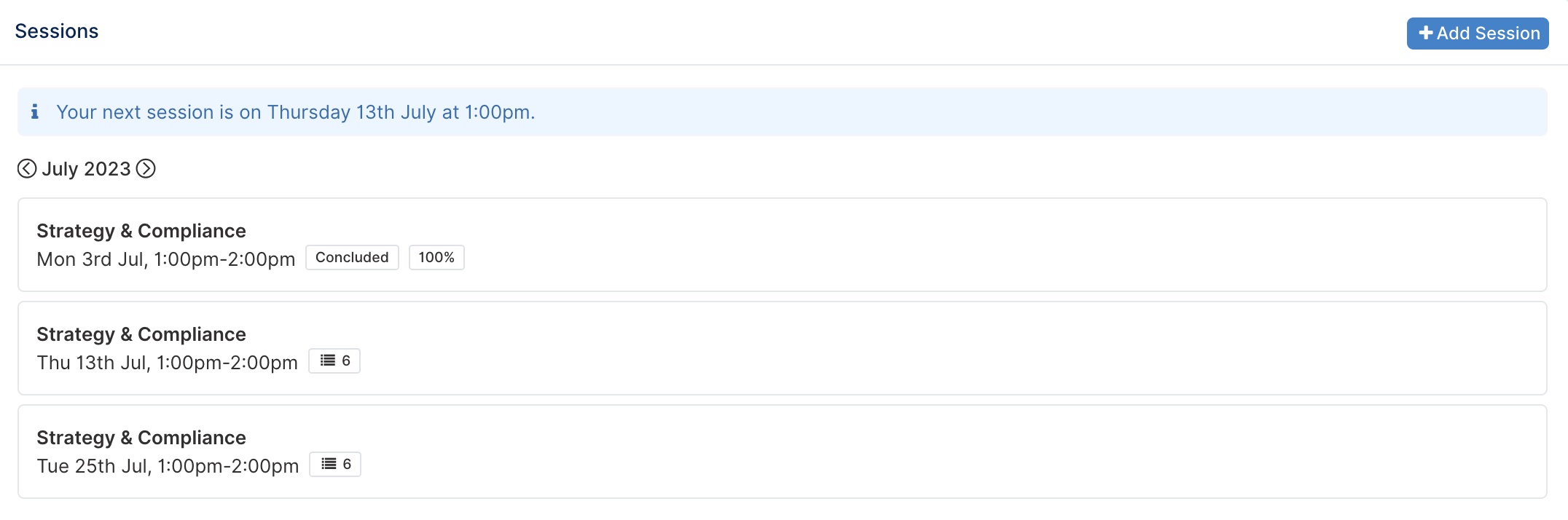Select the Mon 3rd Jul time text
This screenshot has width=1568, height=520.
pyautogui.click(x=166, y=259)
